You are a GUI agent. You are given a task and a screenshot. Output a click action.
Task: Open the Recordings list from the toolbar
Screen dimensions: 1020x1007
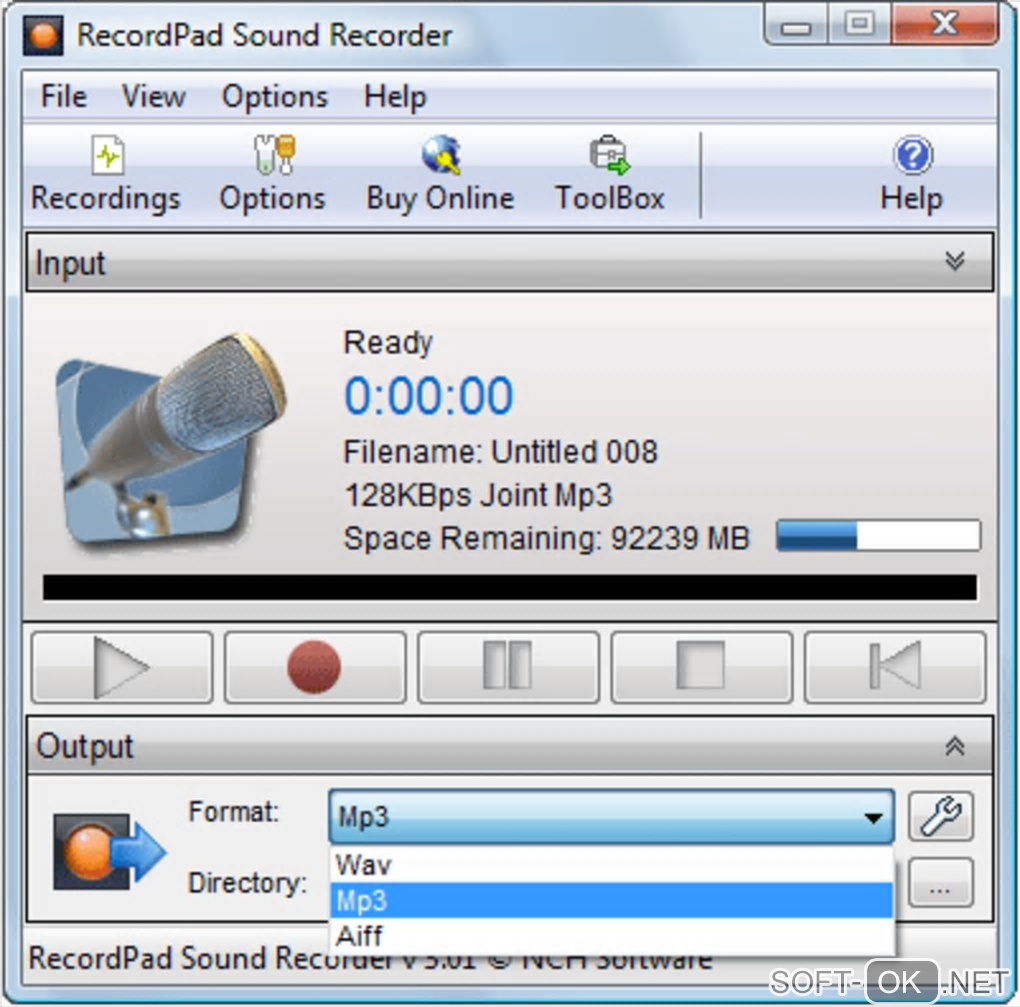(106, 174)
